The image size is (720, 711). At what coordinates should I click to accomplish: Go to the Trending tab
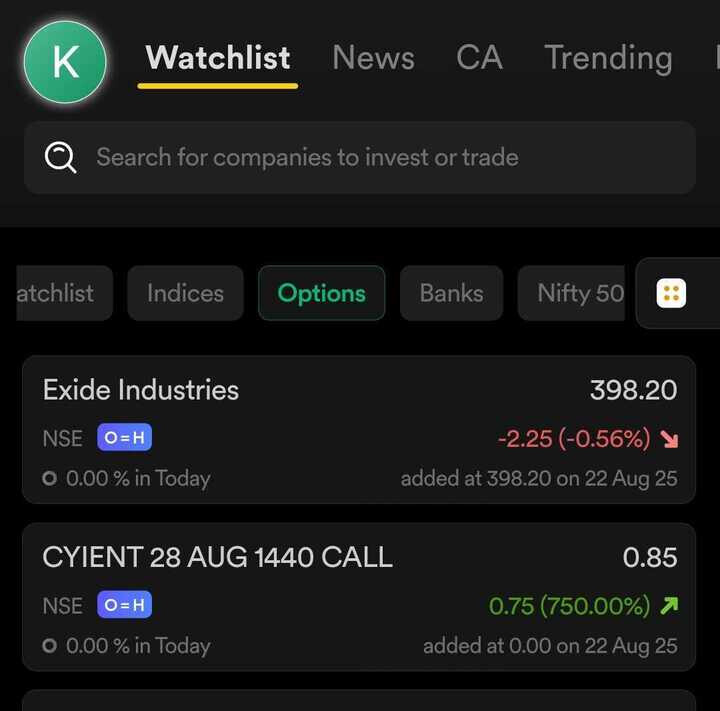tap(608, 58)
